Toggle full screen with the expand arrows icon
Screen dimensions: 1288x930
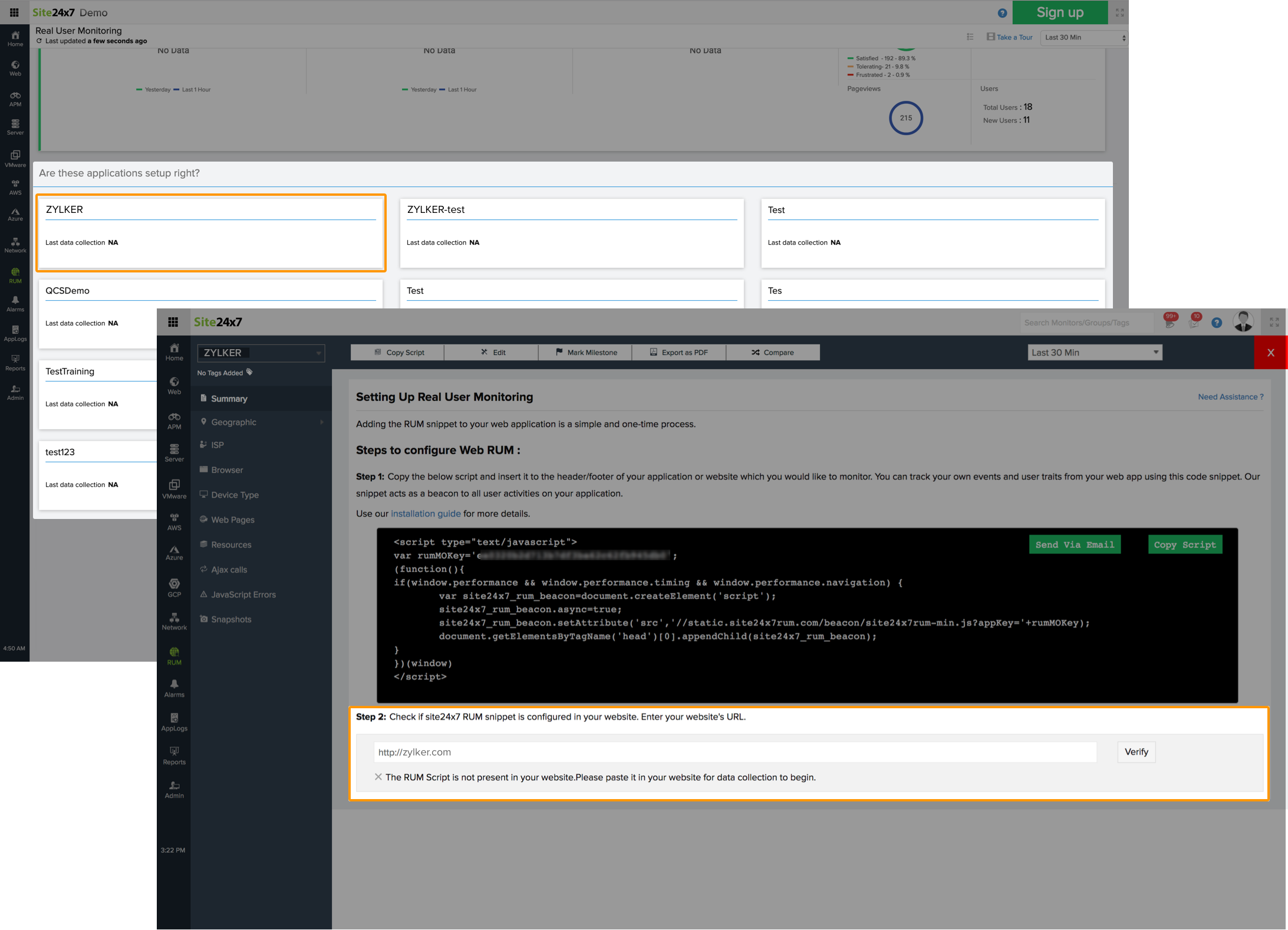[x=1274, y=322]
